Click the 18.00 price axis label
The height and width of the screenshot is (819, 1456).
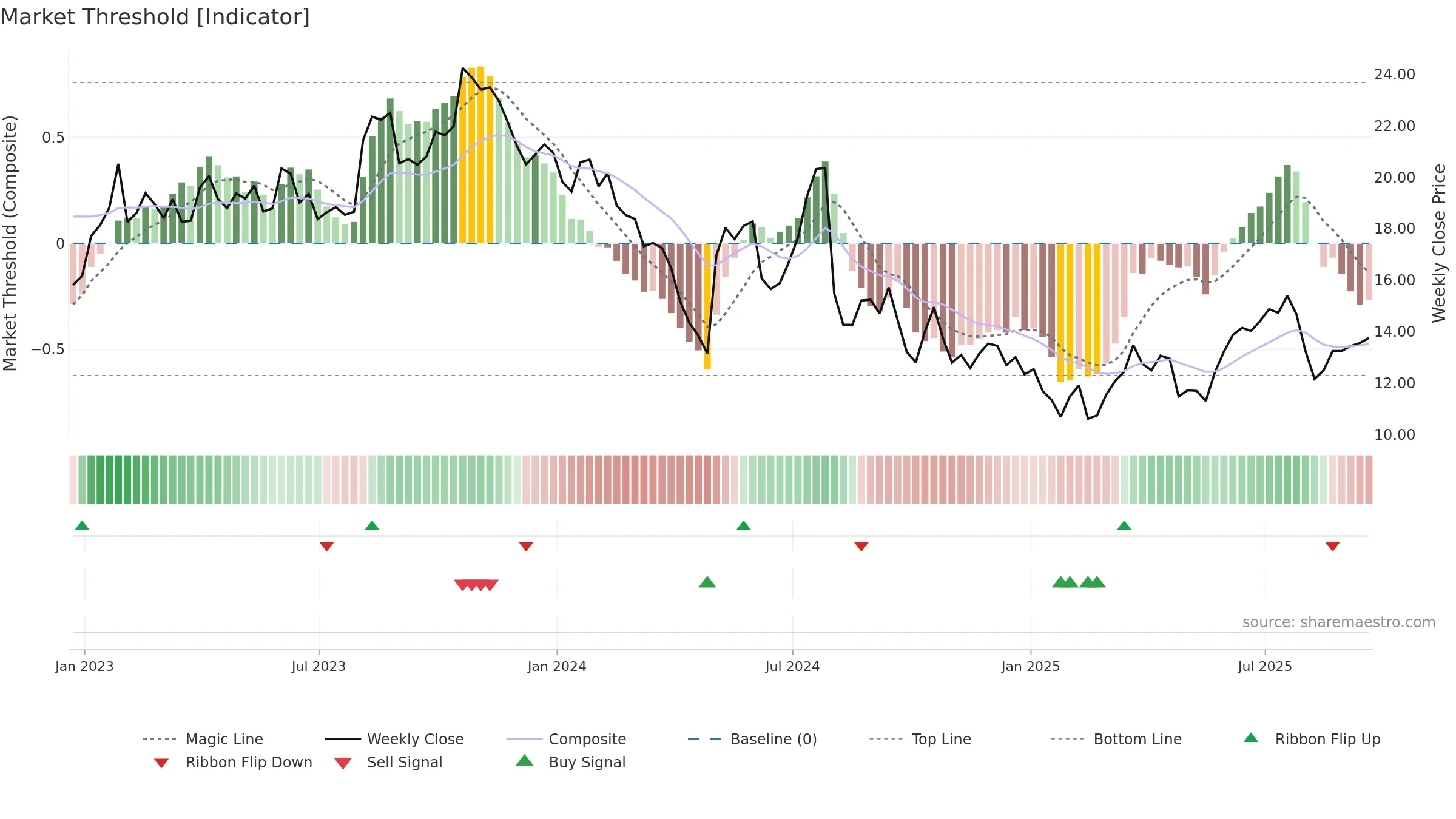[1395, 229]
